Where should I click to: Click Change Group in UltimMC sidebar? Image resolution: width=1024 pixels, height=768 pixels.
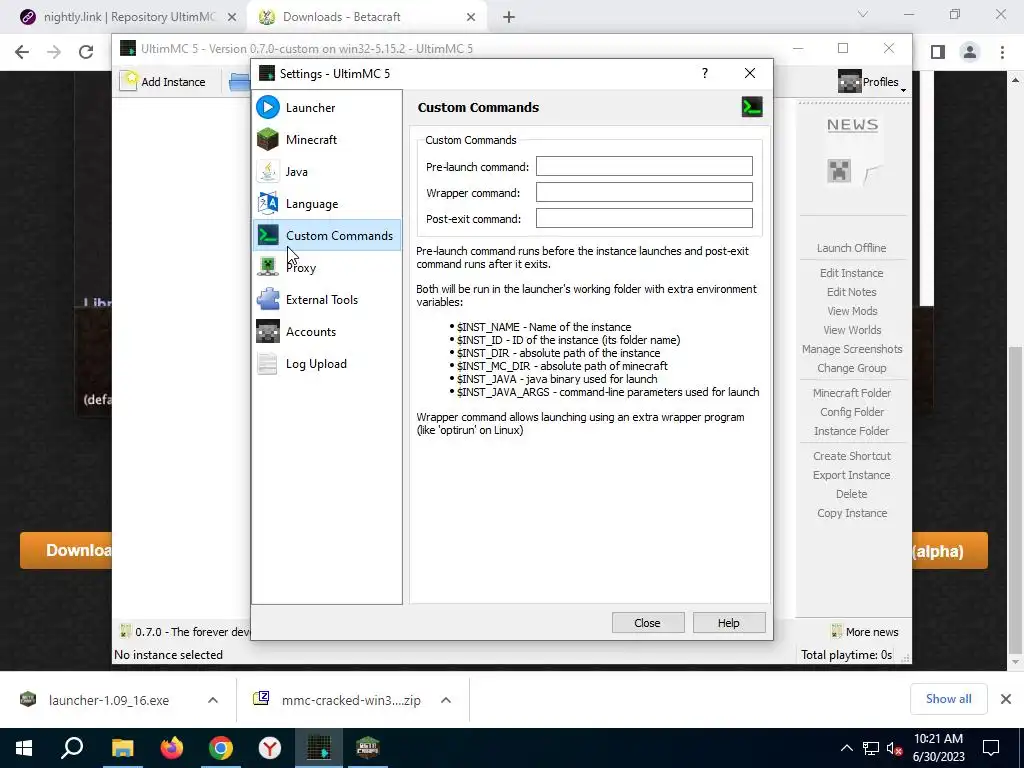[852, 368]
